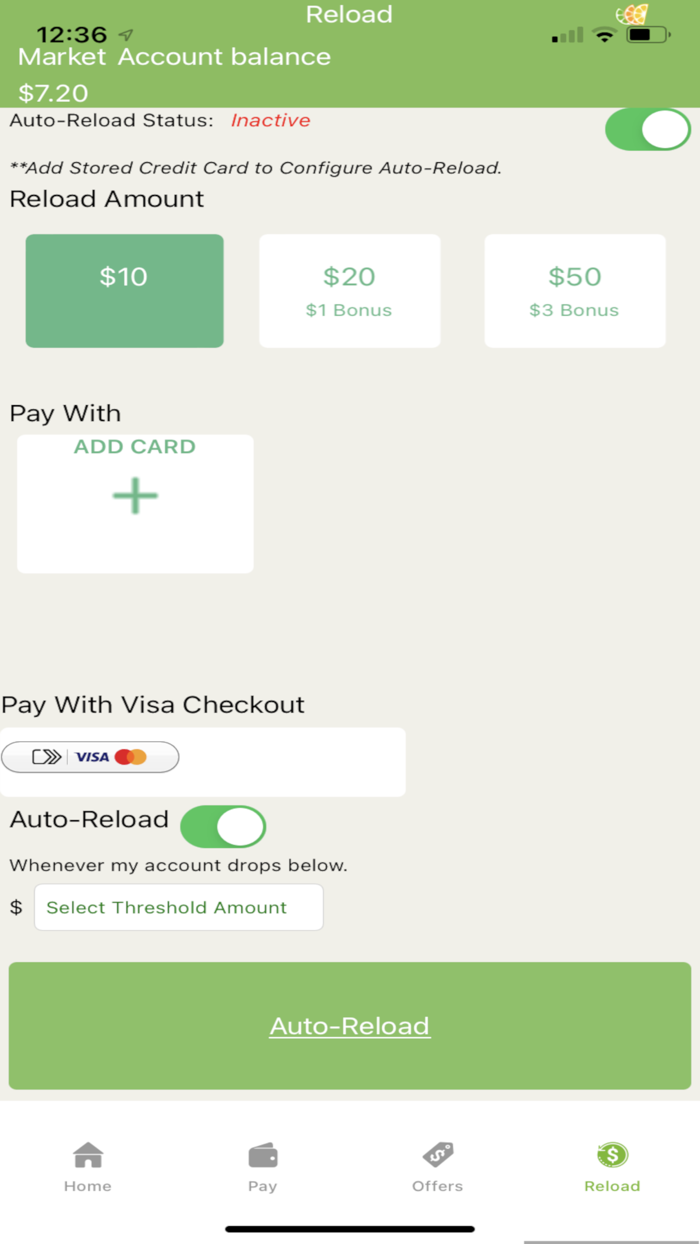Tap the green plus add card icon
This screenshot has width=700, height=1244.
(x=135, y=496)
